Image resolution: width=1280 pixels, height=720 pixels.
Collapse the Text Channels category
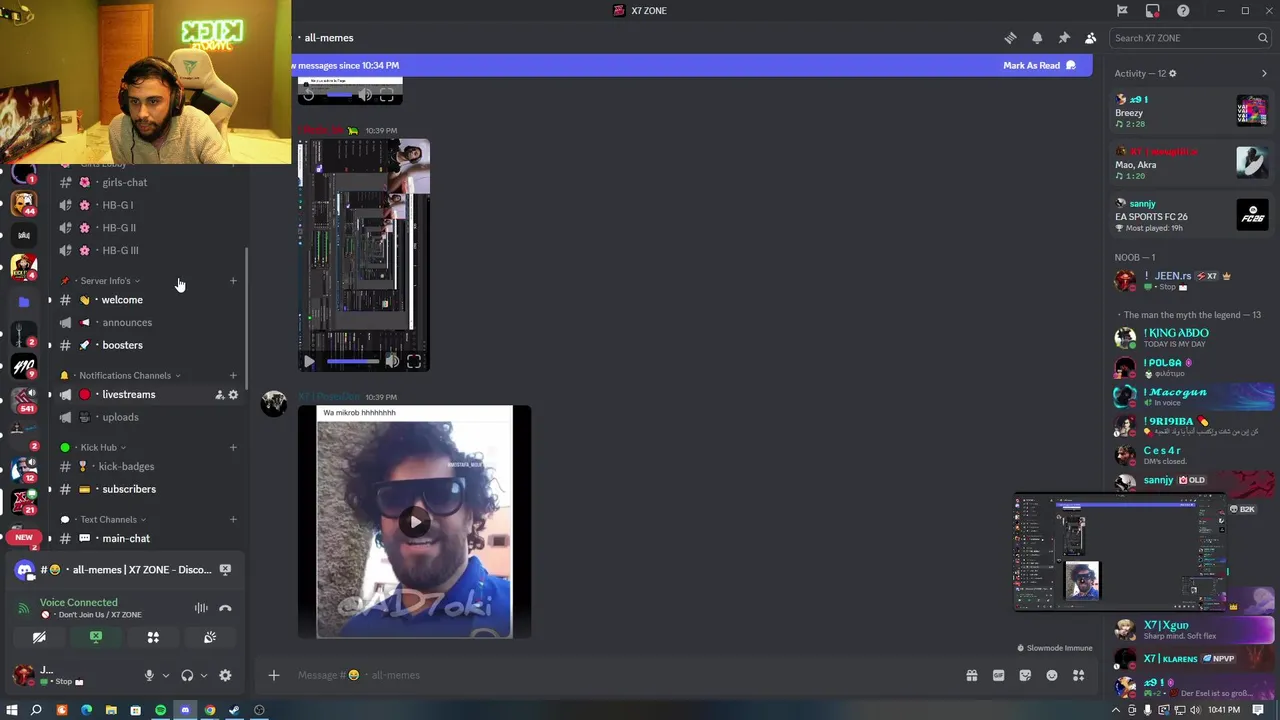(108, 520)
